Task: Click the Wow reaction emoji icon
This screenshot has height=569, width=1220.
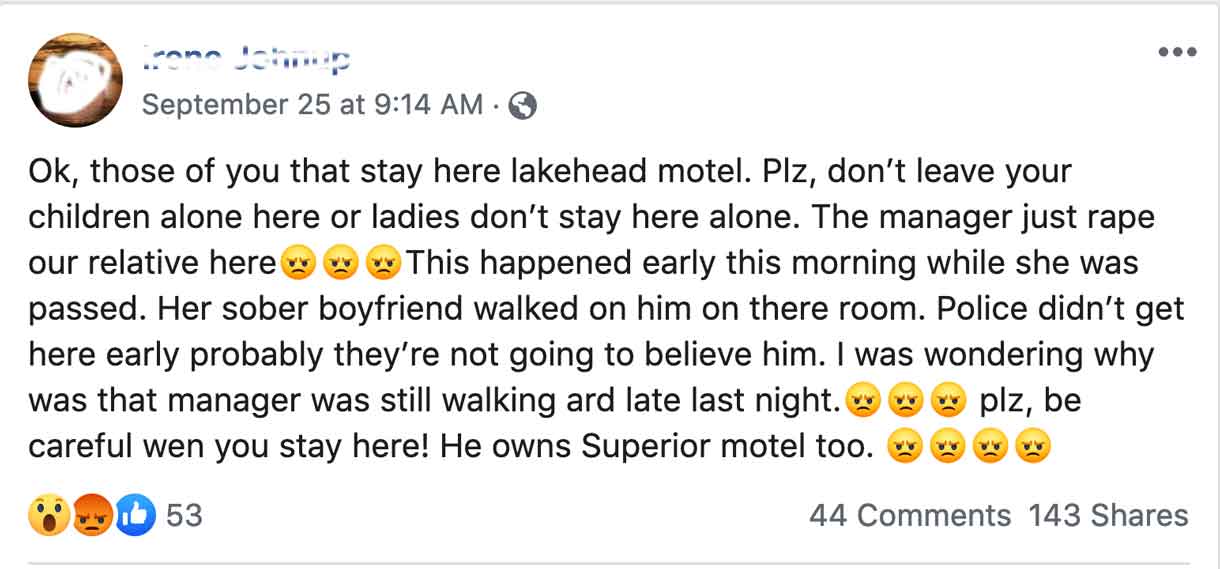Action: 48,516
